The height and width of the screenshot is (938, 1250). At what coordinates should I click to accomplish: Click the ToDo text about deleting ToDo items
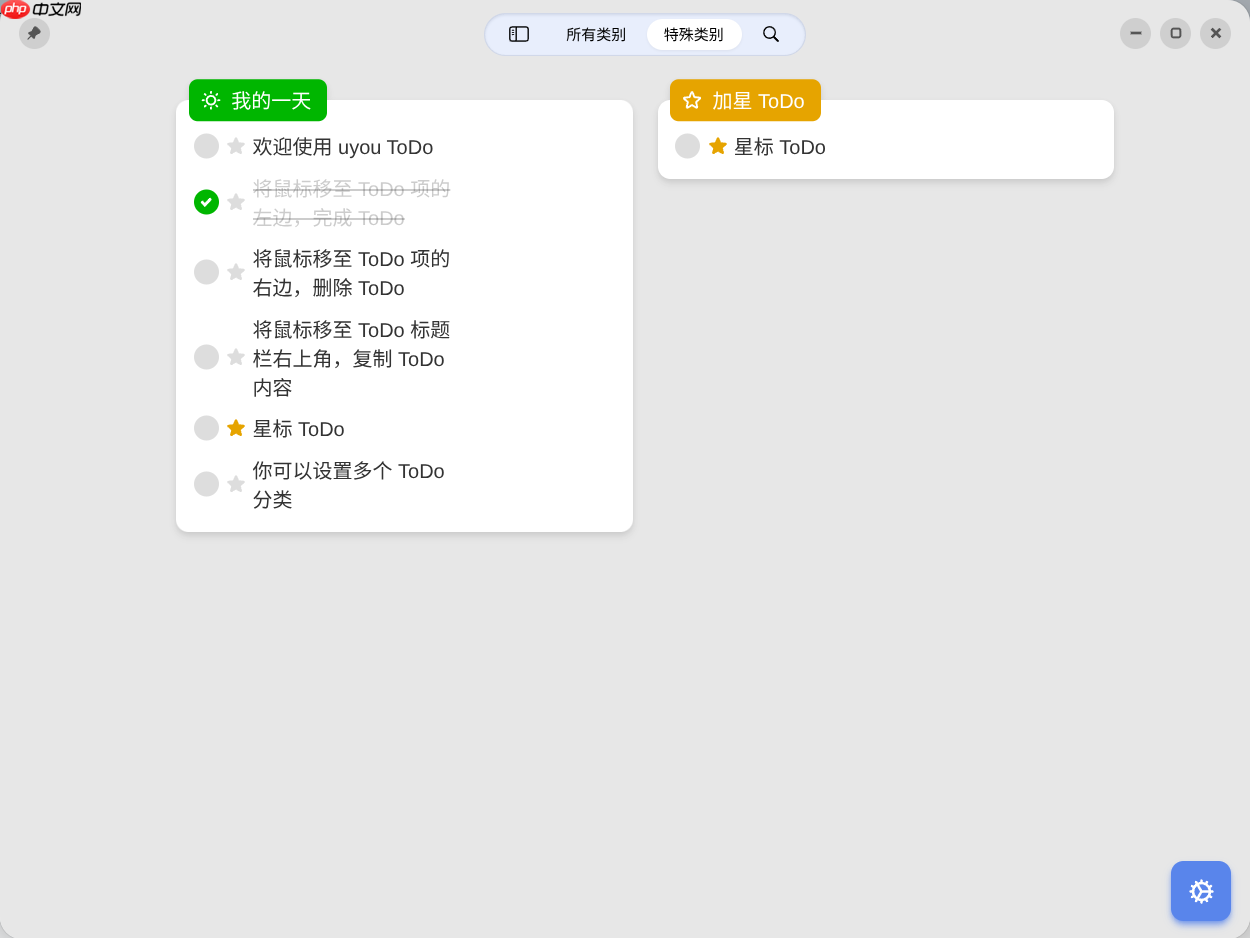[x=352, y=273]
